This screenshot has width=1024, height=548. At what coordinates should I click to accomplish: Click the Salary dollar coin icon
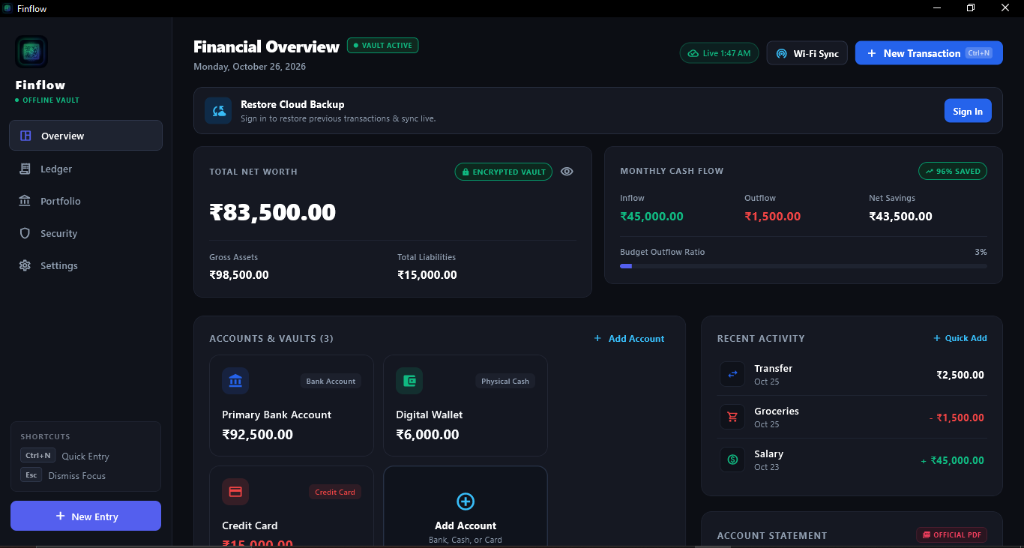(732, 460)
